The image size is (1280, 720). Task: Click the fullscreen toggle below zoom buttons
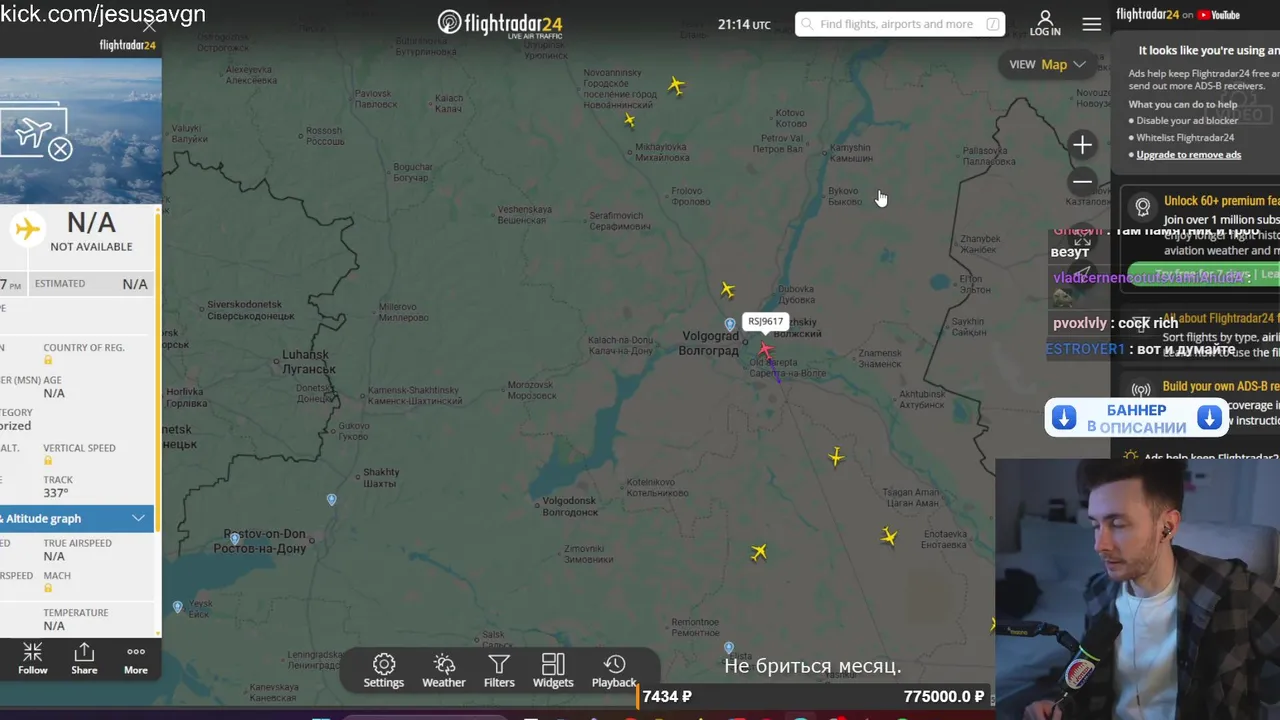[1082, 238]
